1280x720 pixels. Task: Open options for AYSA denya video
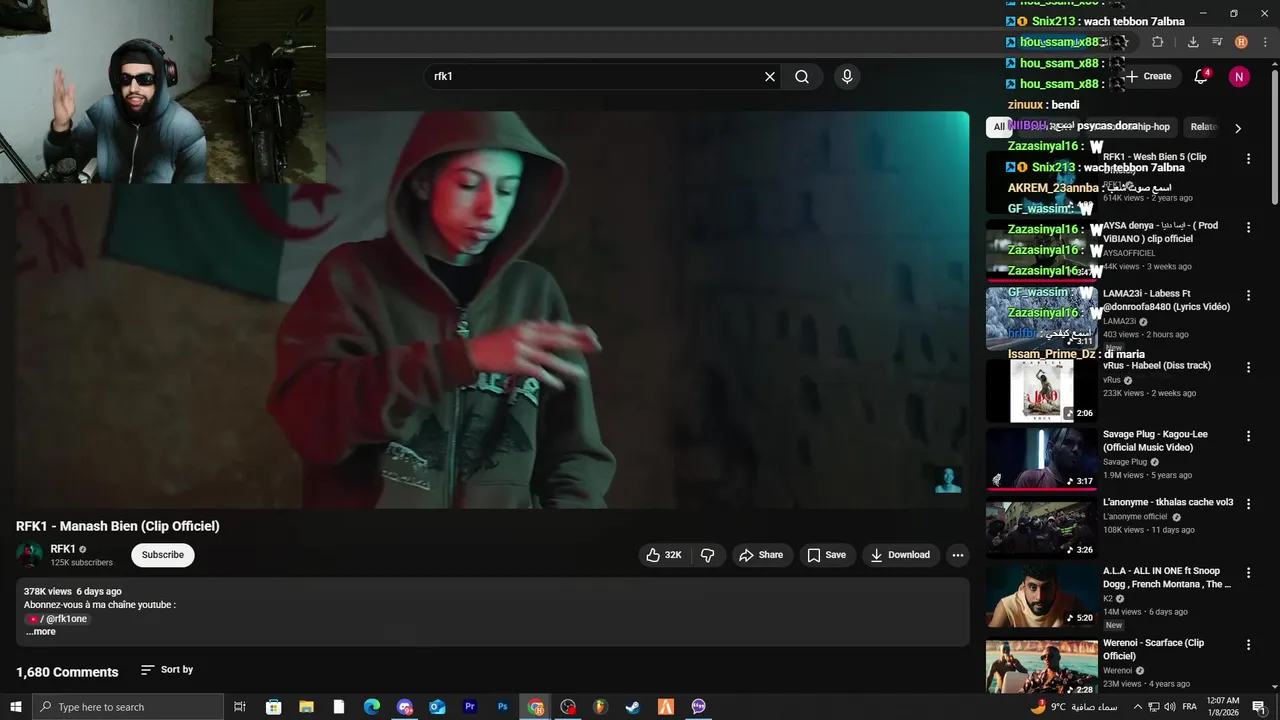click(x=1248, y=227)
